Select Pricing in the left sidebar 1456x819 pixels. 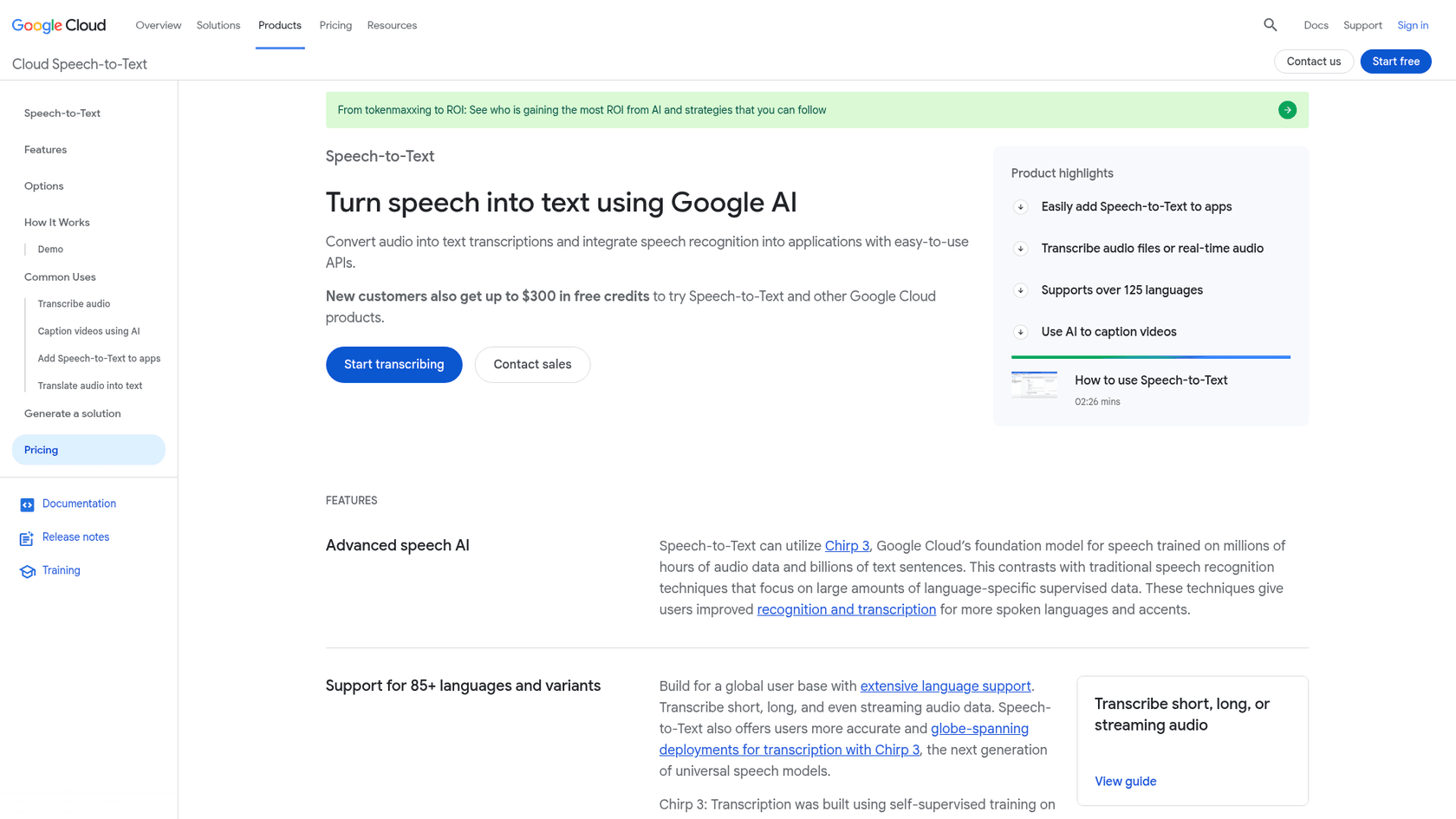88,450
